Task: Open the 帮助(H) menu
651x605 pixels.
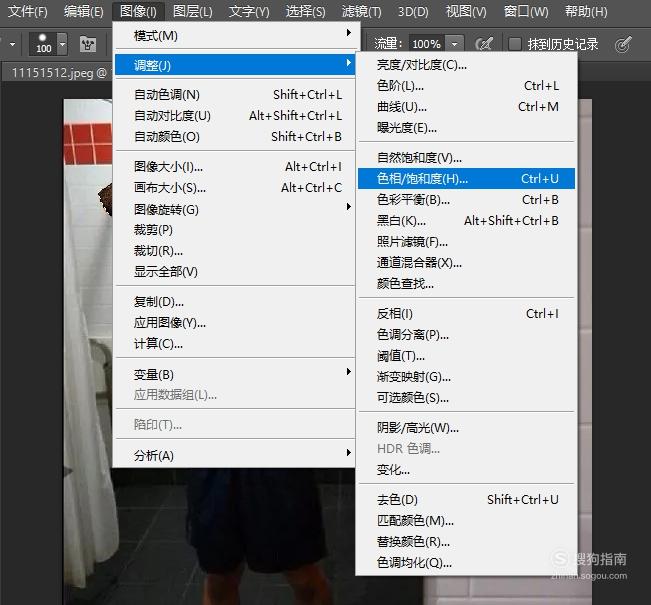Action: [x=586, y=11]
